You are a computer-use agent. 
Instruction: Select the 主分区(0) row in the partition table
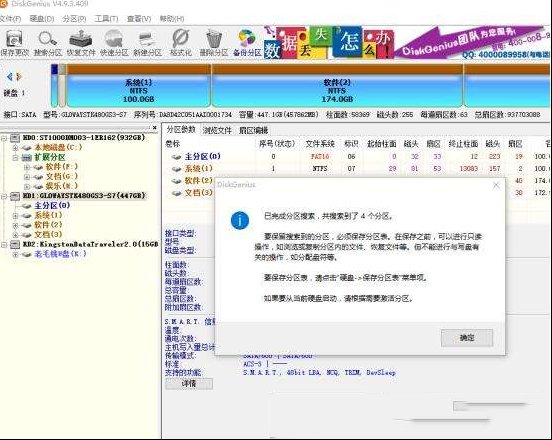(357, 157)
